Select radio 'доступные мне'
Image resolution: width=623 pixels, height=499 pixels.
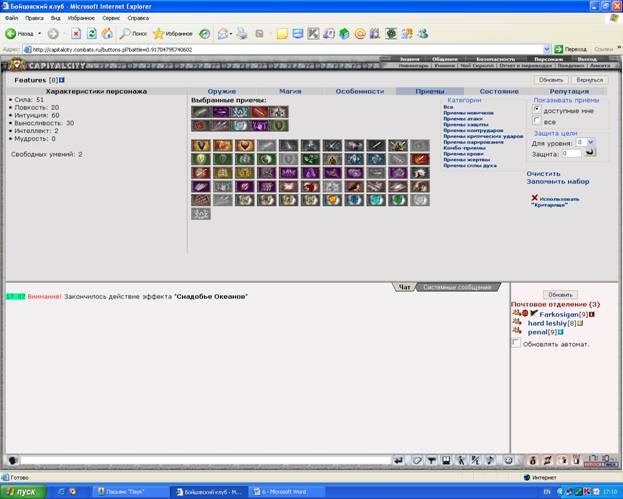[537, 109]
